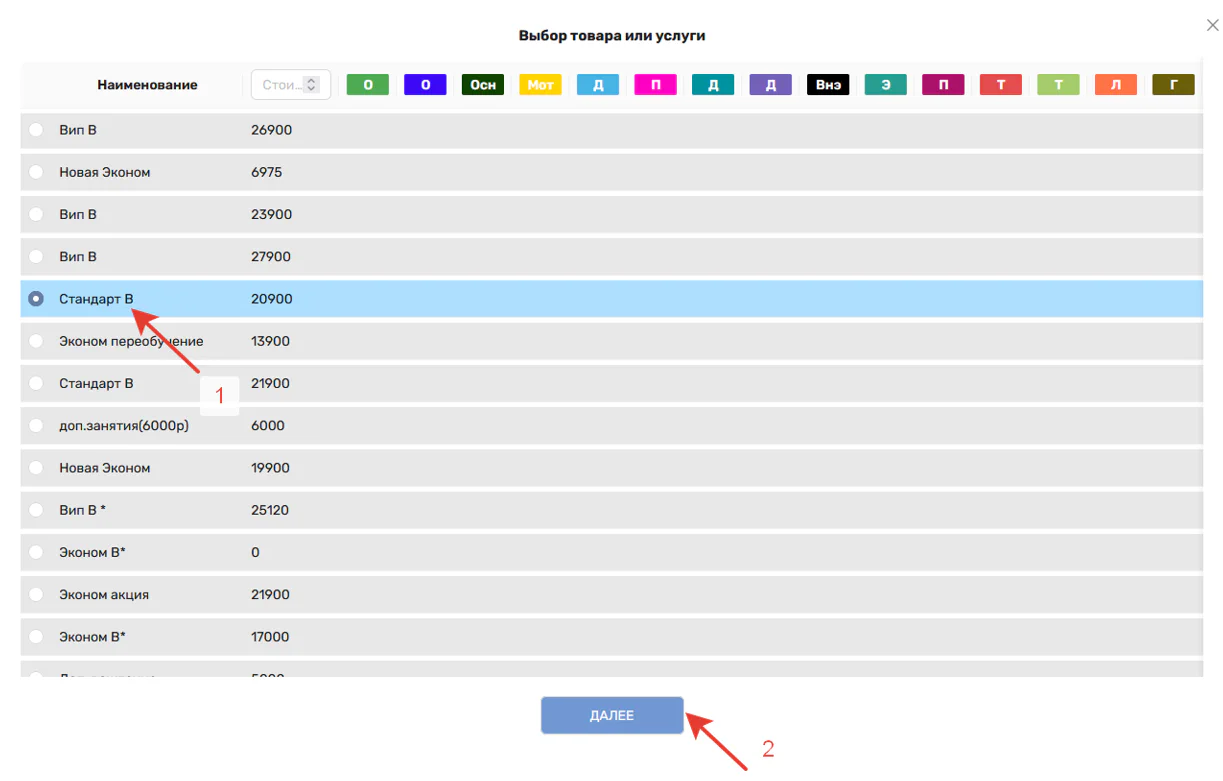The image size is (1223, 781).
Task: Choose the Эконом переобучение radio option
Action: tap(36, 341)
